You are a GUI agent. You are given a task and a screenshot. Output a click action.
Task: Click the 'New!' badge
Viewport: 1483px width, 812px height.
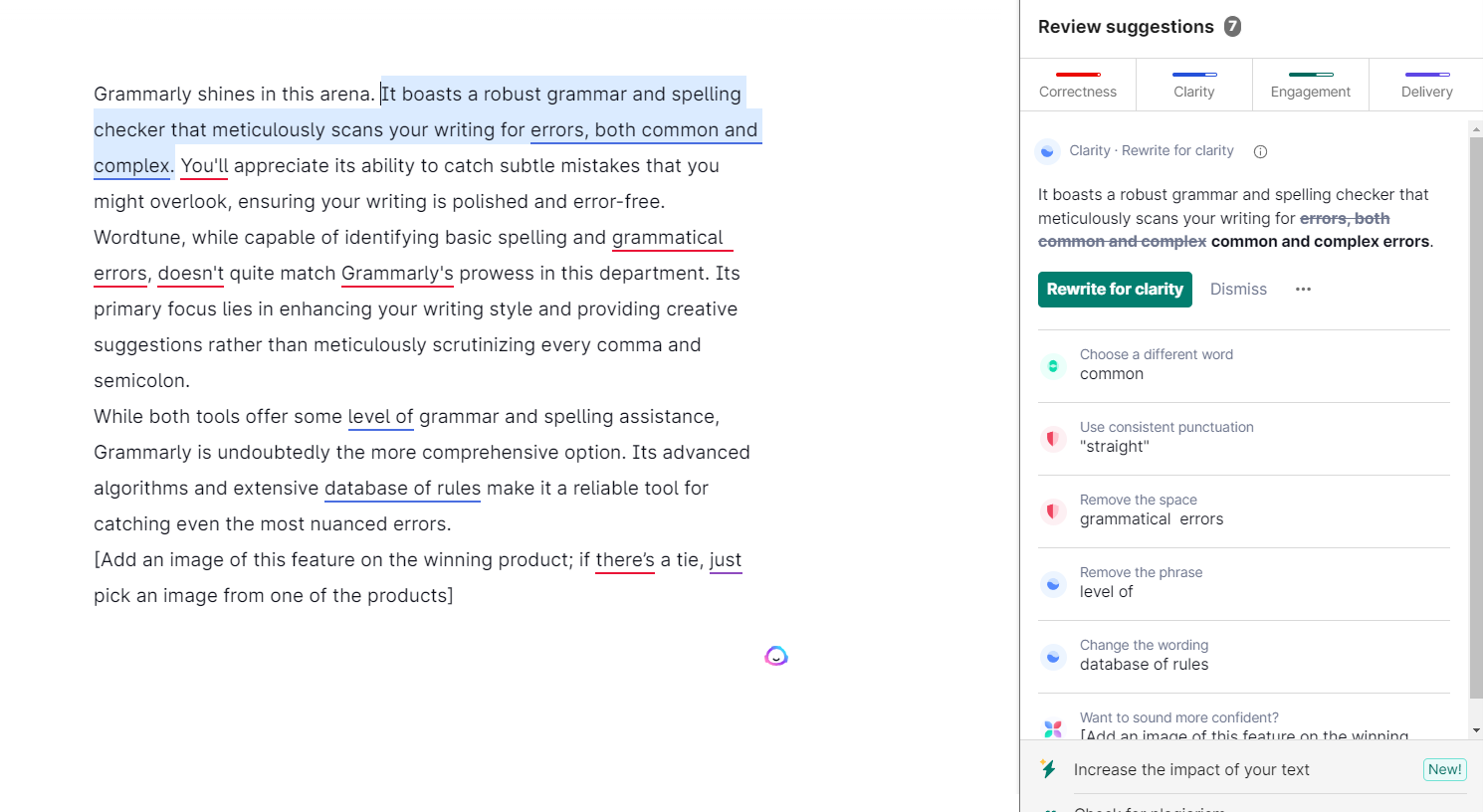click(1444, 769)
